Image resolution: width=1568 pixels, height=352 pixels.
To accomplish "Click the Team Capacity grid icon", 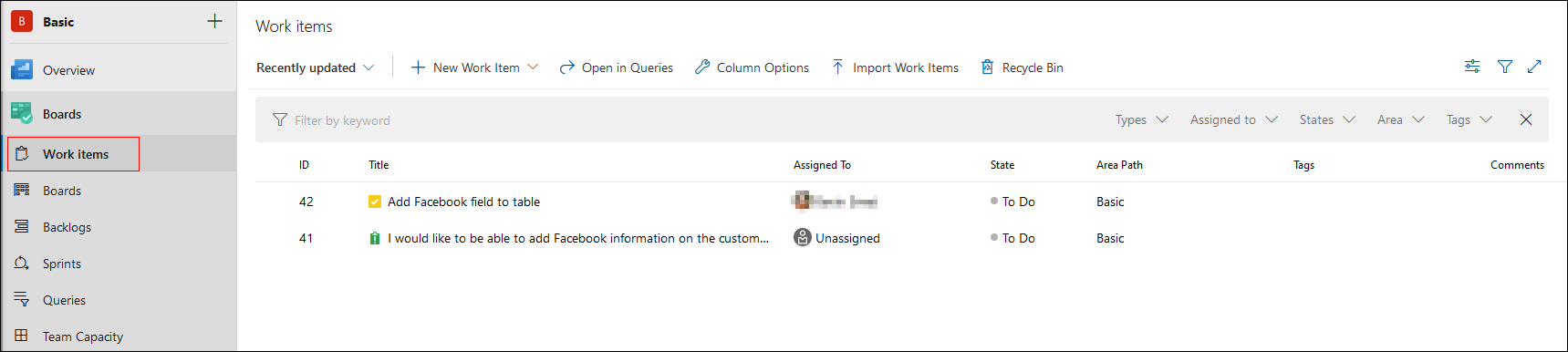I will click(x=22, y=335).
